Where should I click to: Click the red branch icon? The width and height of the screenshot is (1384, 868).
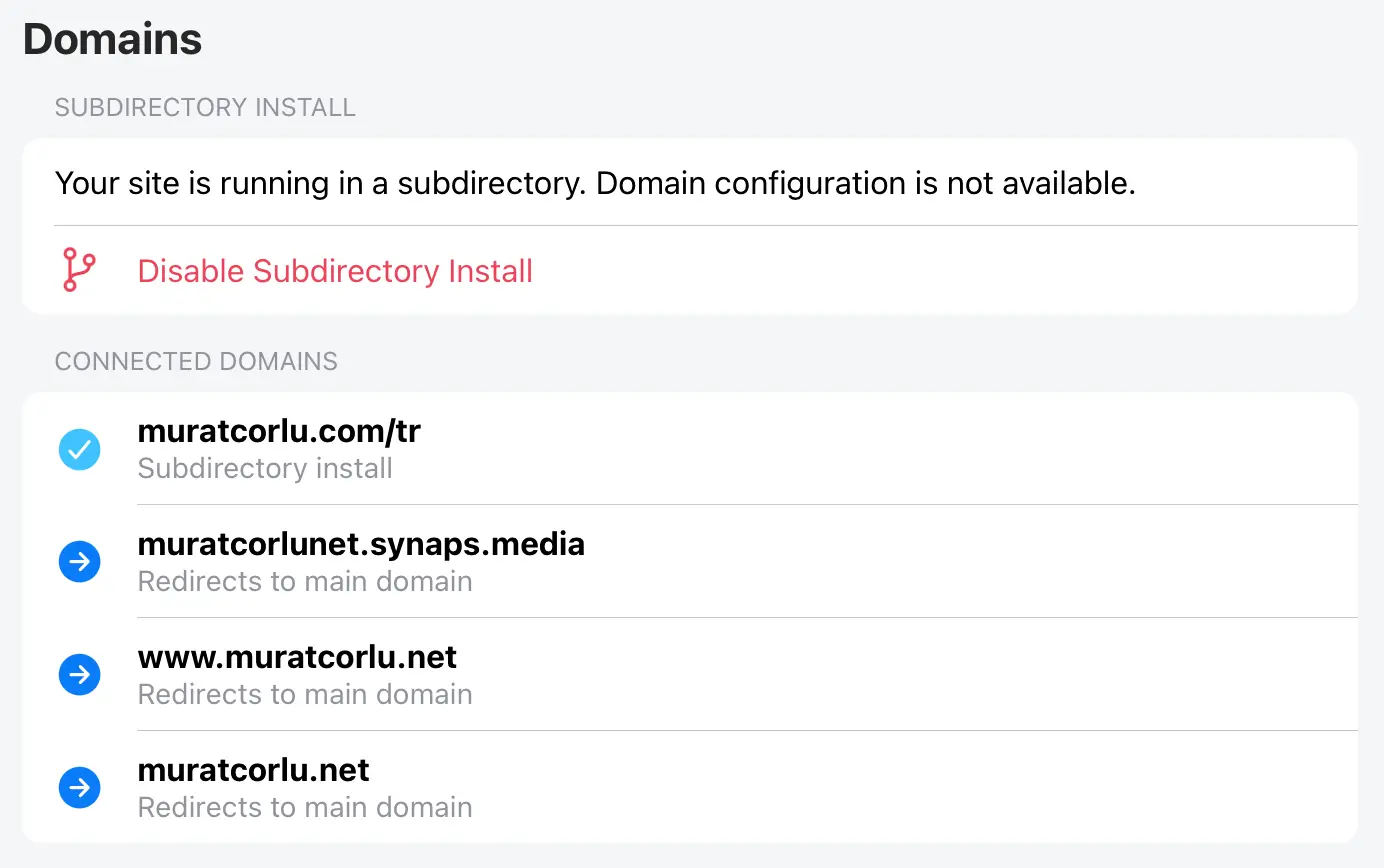(x=78, y=271)
